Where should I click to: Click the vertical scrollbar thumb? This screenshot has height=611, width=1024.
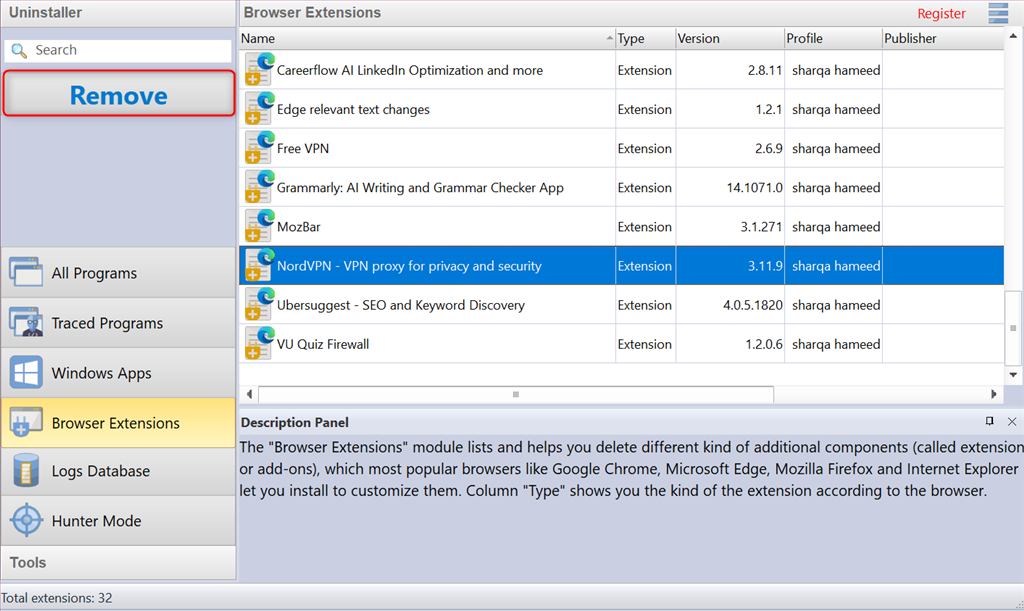pos(1013,328)
